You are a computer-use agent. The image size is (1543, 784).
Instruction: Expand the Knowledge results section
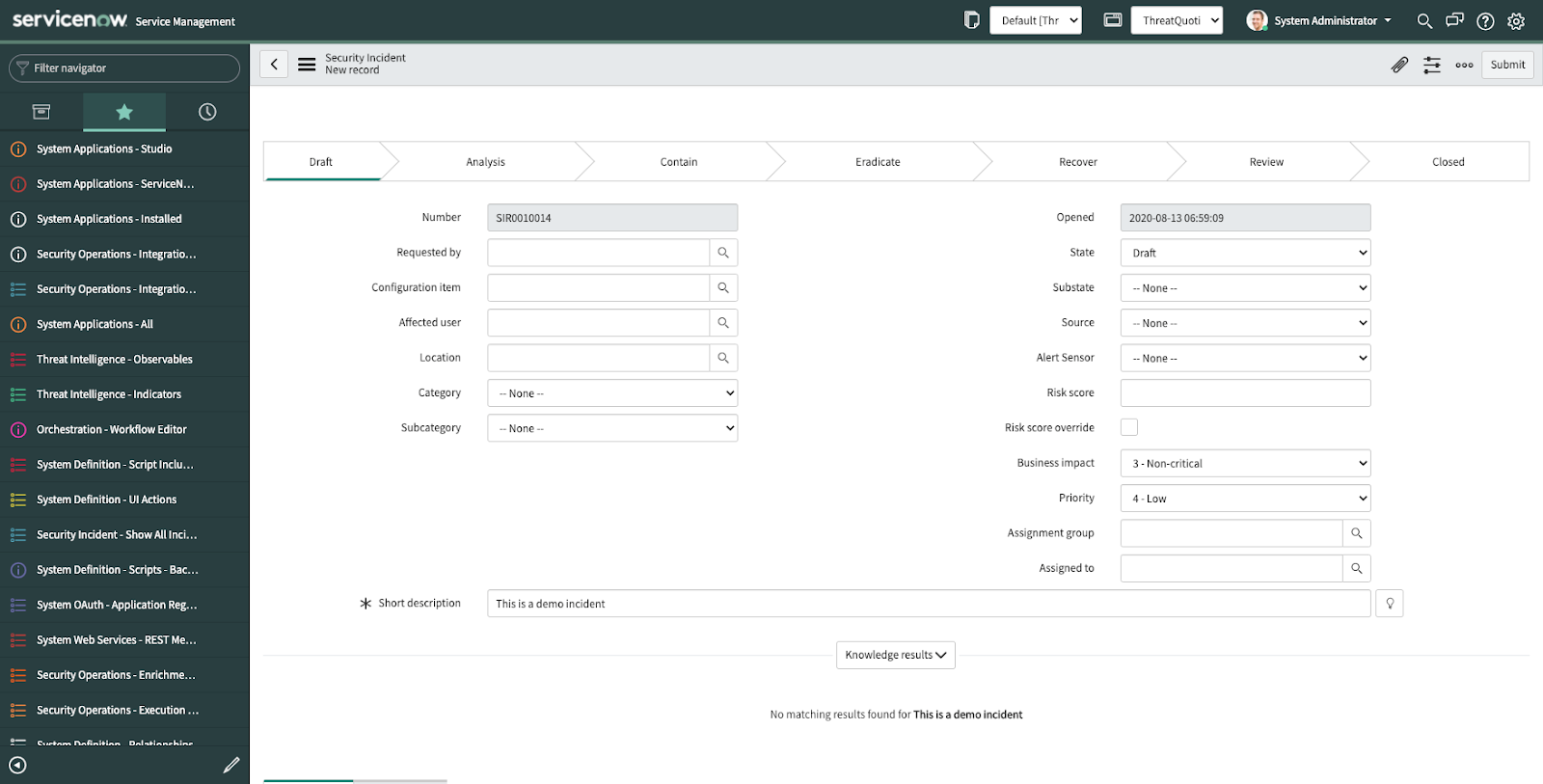pos(895,655)
